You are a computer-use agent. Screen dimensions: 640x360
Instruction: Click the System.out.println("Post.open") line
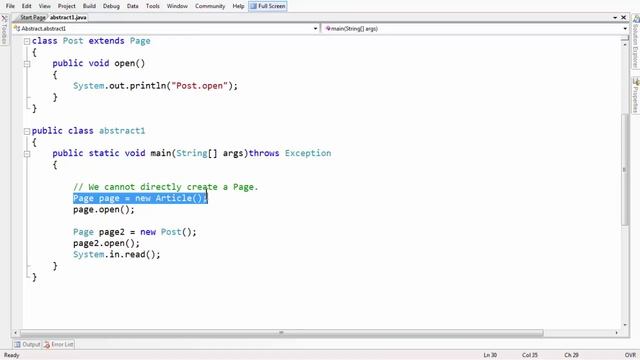click(x=155, y=86)
